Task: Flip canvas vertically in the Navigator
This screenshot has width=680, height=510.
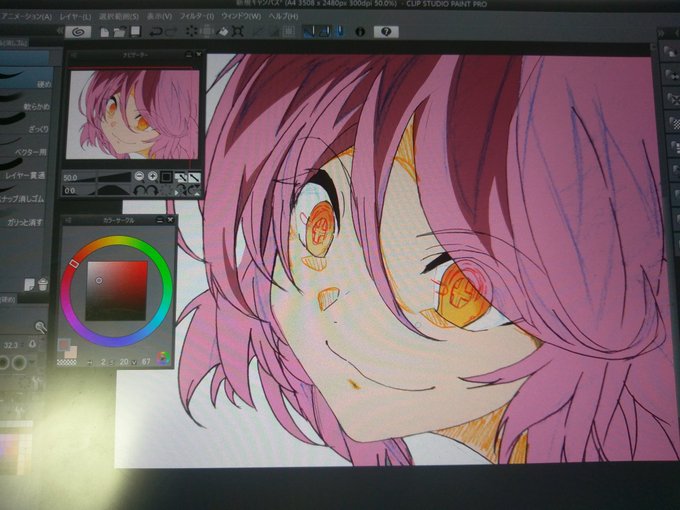Action: point(195,190)
